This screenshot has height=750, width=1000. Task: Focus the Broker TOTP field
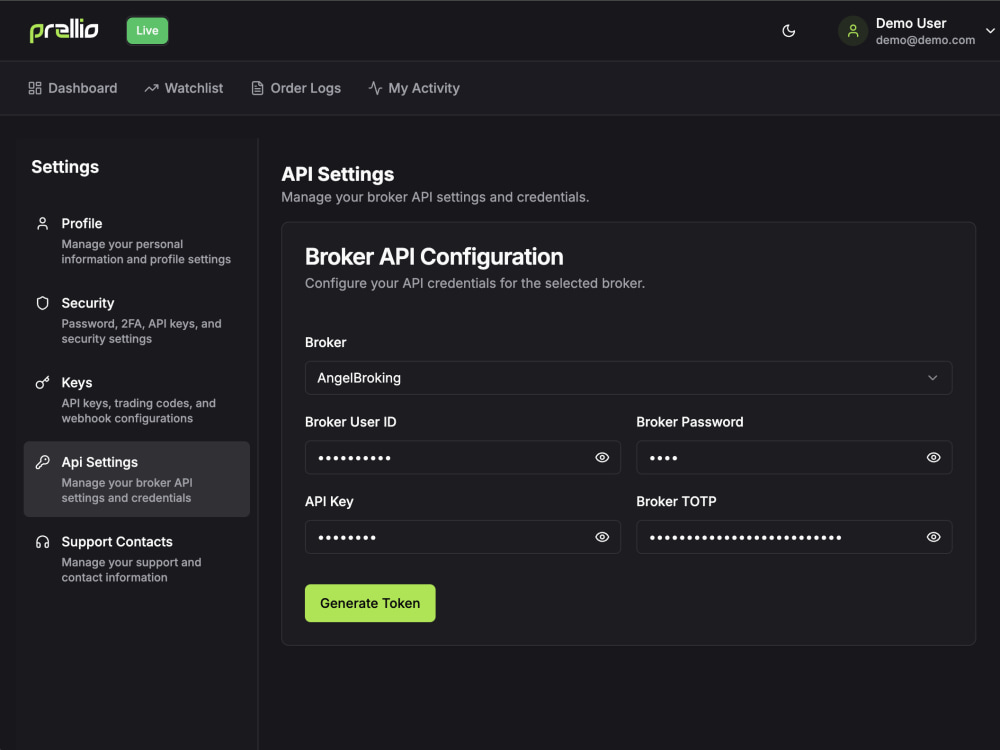pos(794,537)
